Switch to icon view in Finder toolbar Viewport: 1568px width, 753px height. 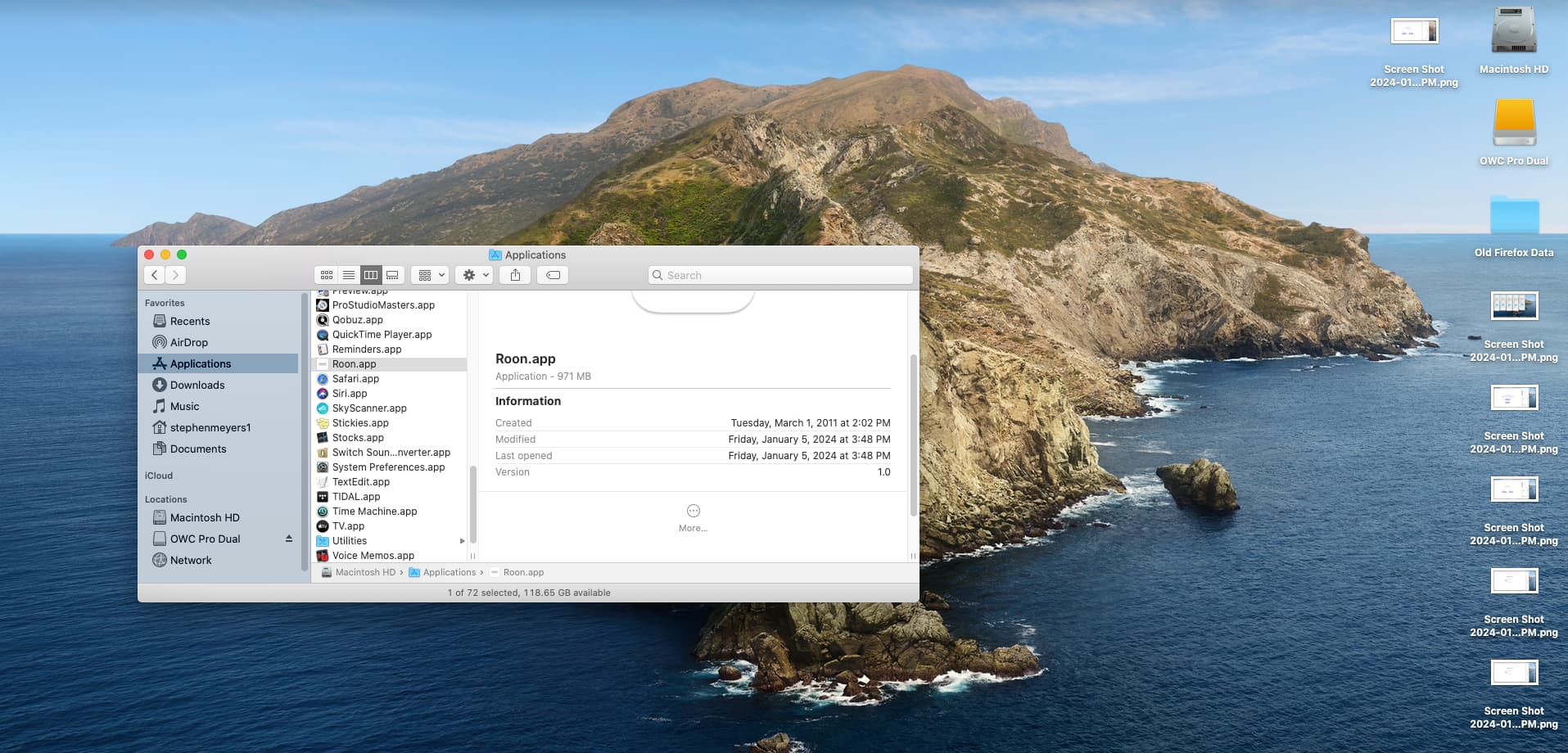pos(327,275)
